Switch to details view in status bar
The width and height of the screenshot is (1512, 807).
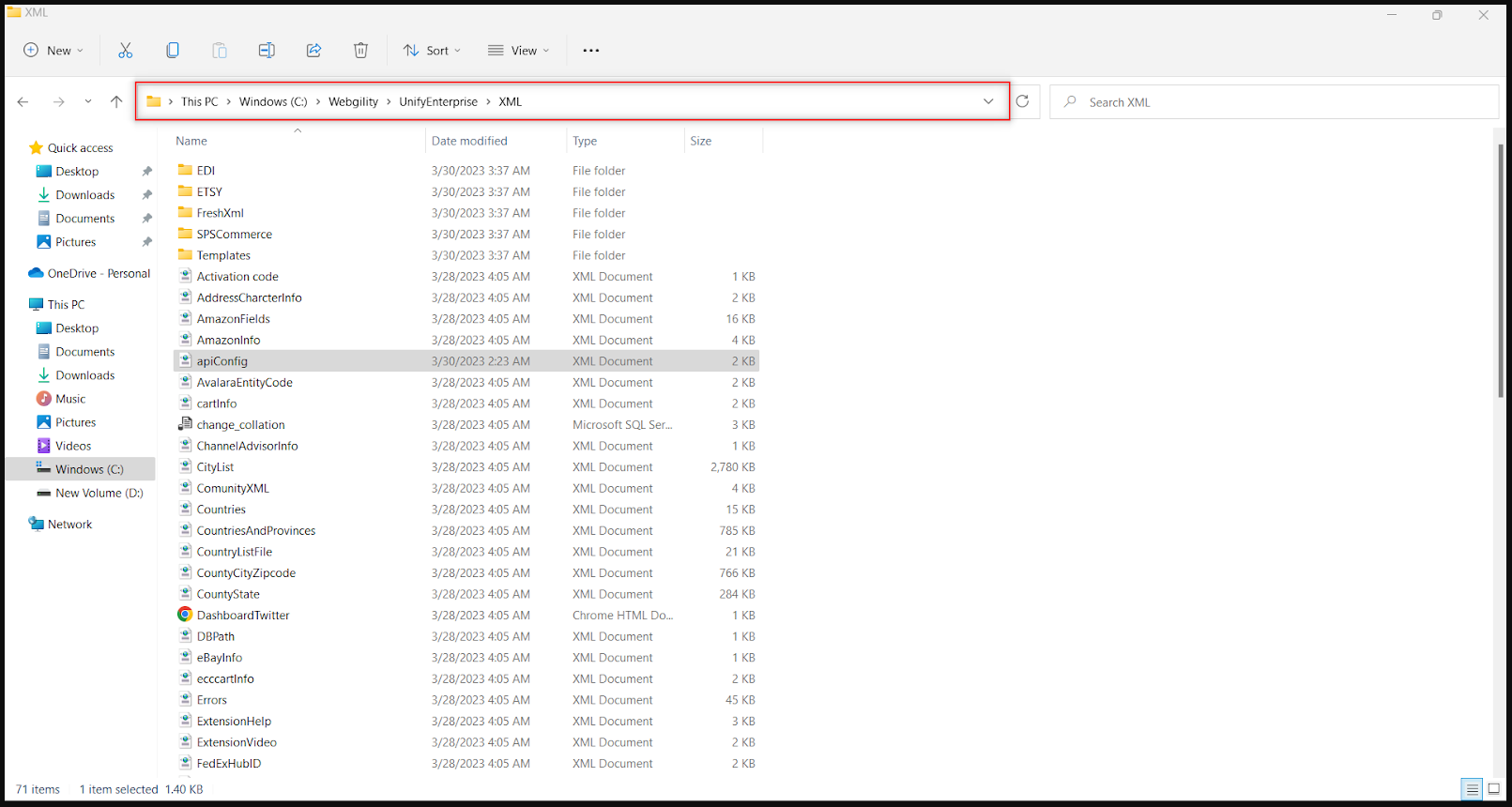tap(1472, 789)
